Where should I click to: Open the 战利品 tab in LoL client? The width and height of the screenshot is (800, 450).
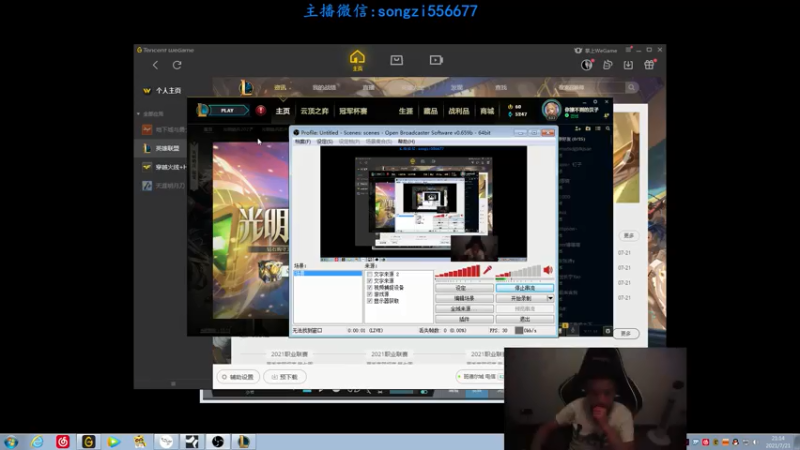click(x=458, y=111)
